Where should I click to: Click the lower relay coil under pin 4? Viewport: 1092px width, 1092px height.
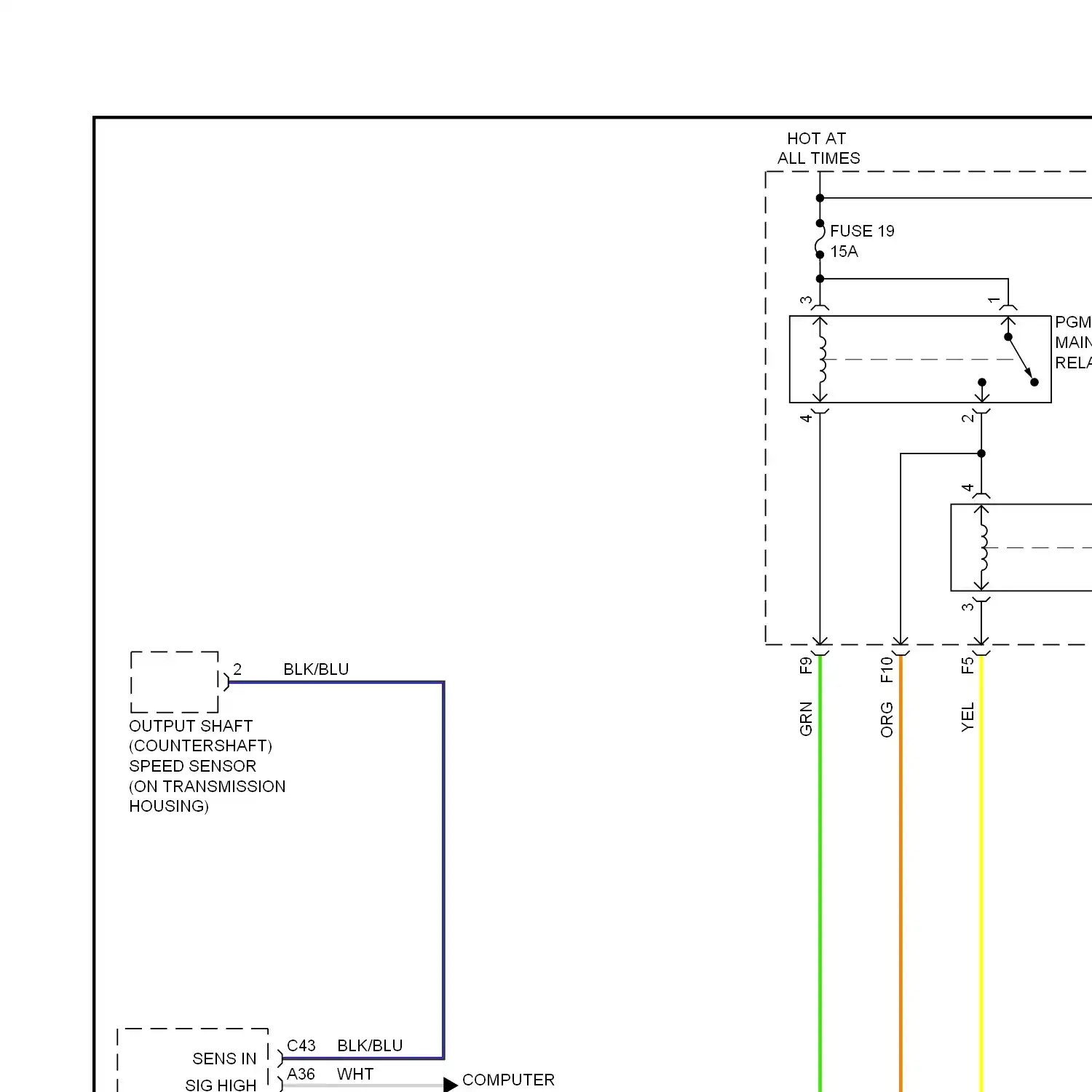(983, 547)
